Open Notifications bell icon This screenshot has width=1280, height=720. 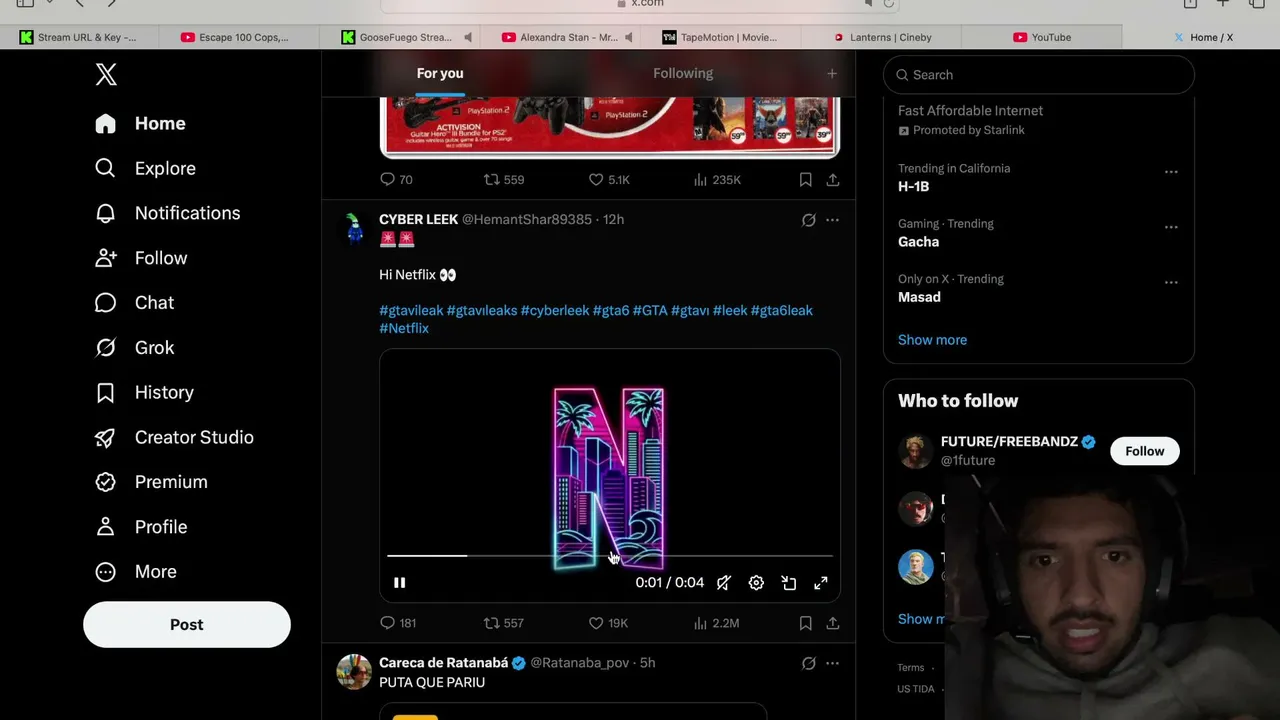pyautogui.click(x=105, y=213)
